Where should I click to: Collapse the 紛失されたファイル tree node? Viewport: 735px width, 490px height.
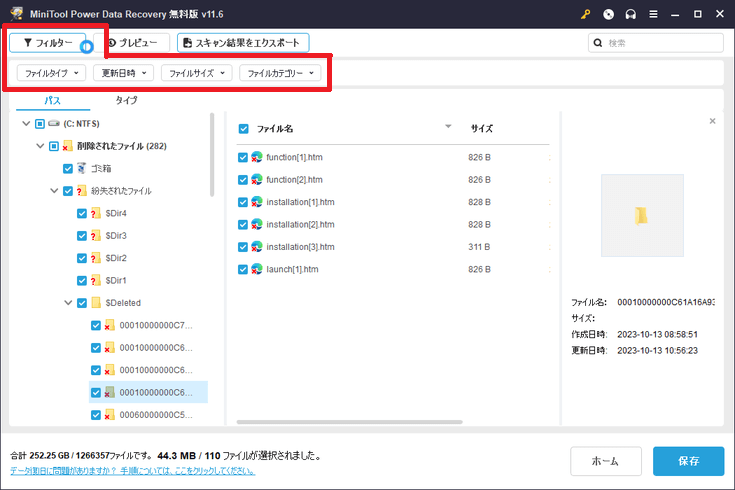[53, 190]
